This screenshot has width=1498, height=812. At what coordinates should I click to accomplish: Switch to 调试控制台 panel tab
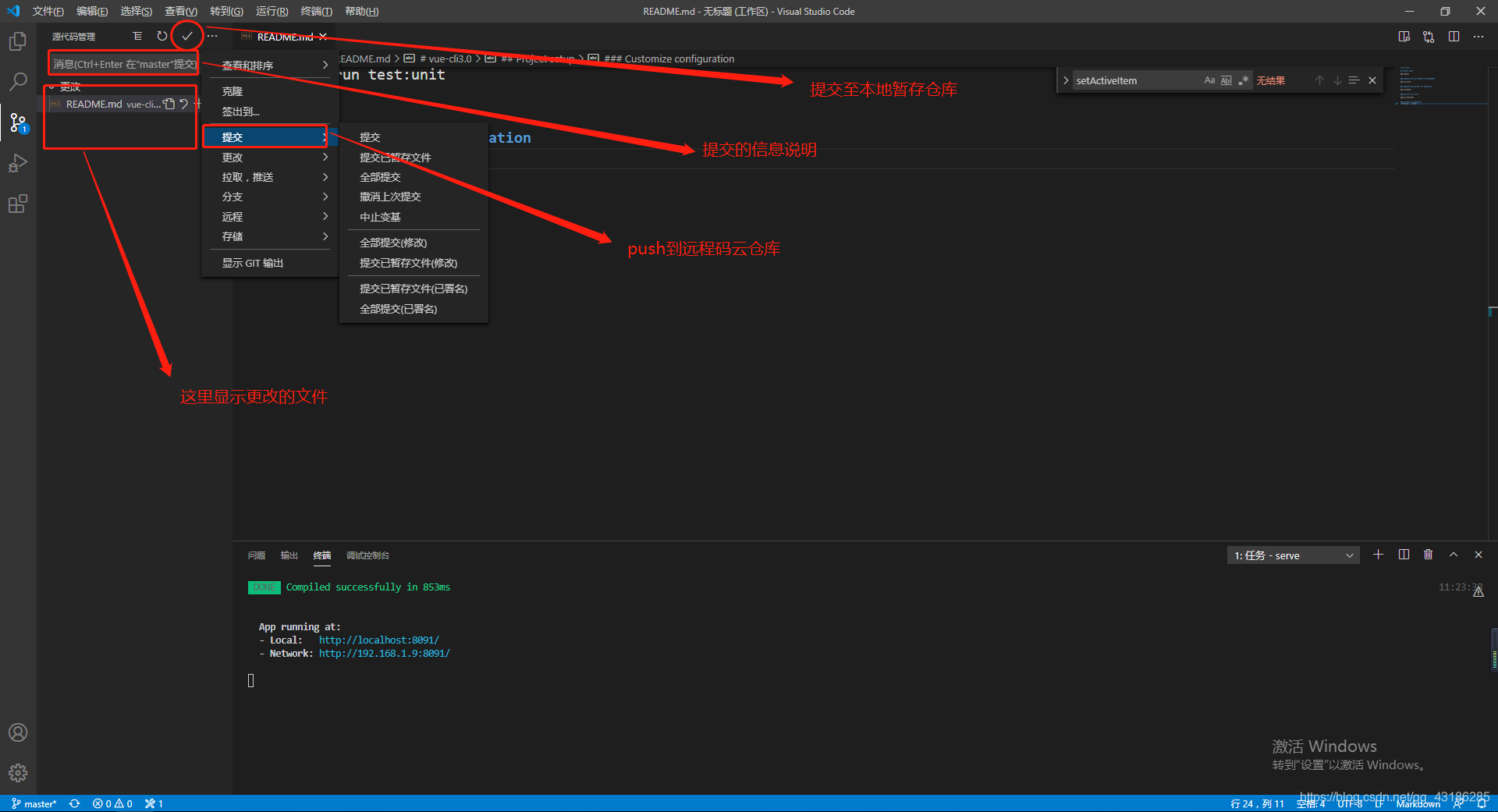pyautogui.click(x=367, y=555)
